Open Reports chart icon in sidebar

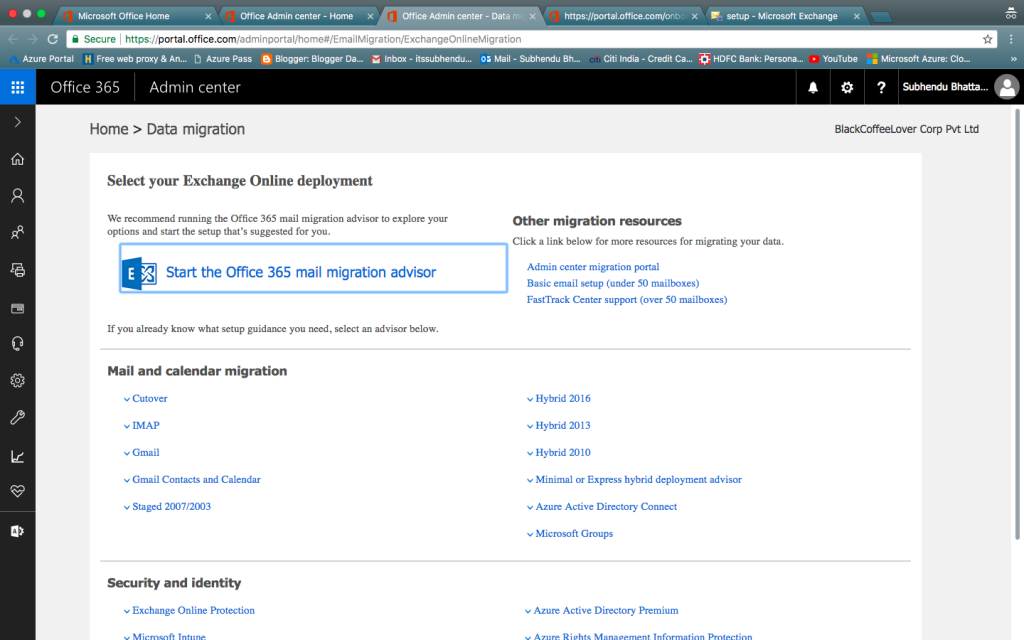18,456
